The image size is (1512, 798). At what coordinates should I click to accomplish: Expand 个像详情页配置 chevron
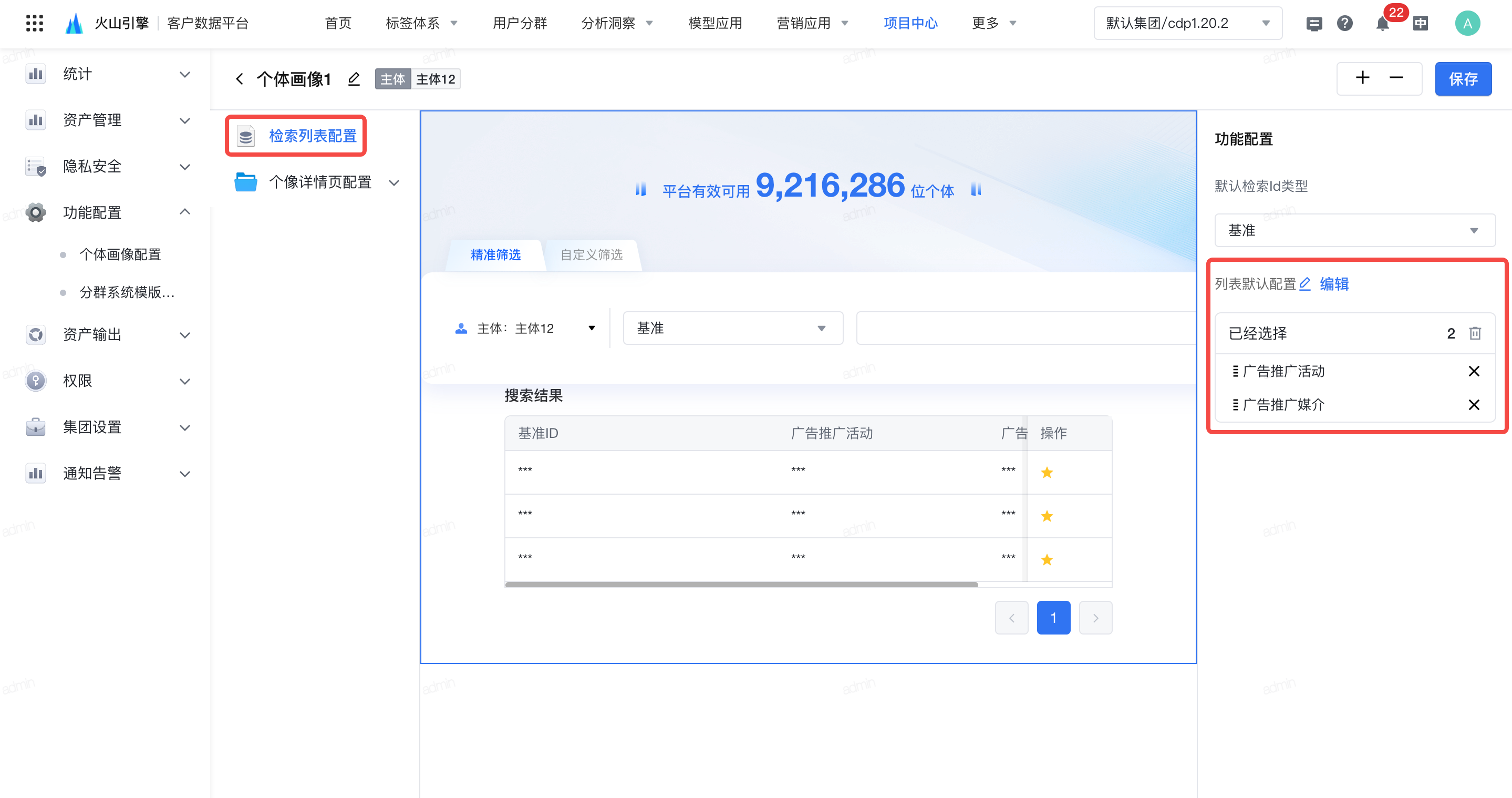click(395, 182)
